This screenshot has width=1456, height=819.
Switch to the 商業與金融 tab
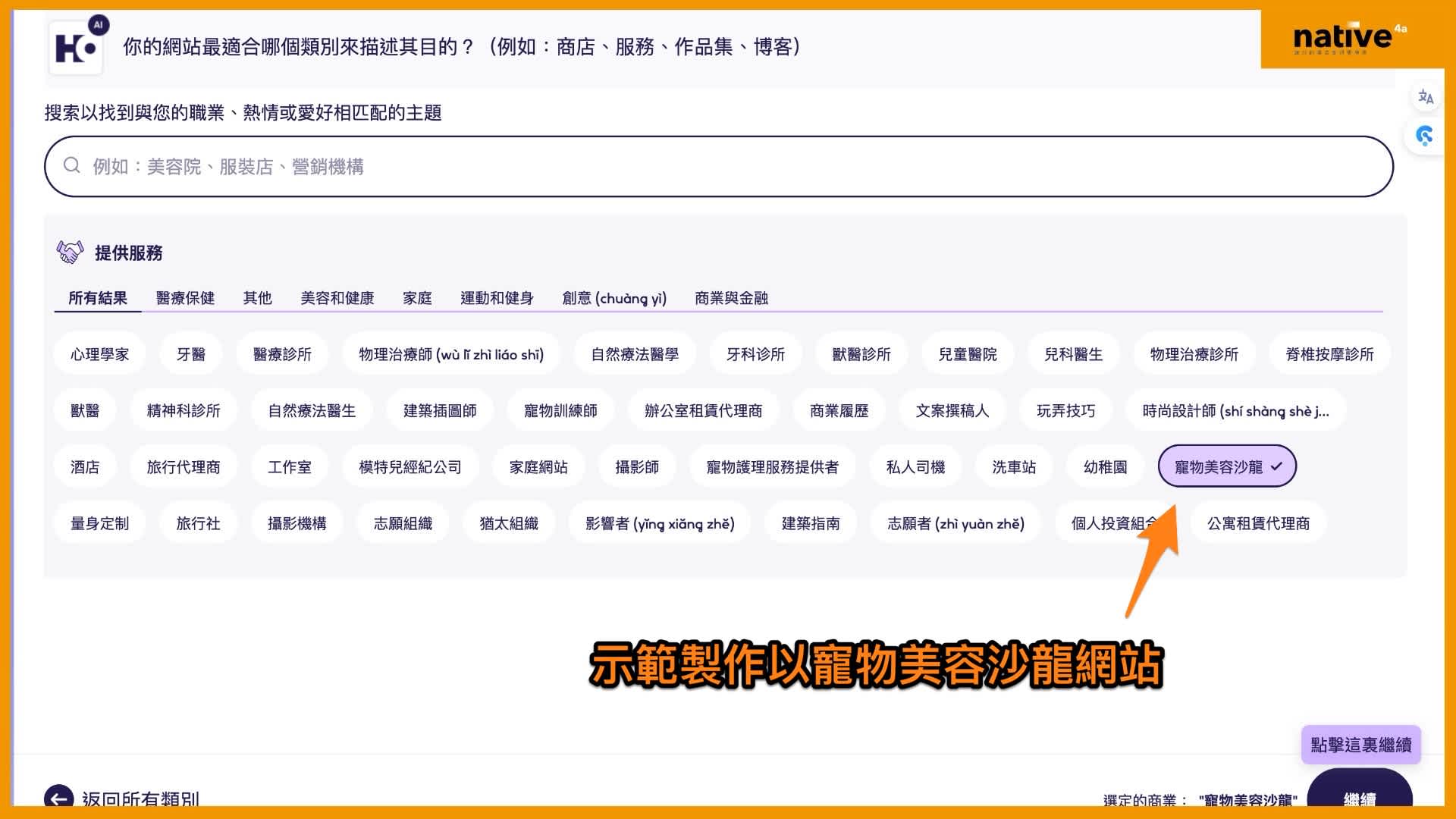point(731,298)
